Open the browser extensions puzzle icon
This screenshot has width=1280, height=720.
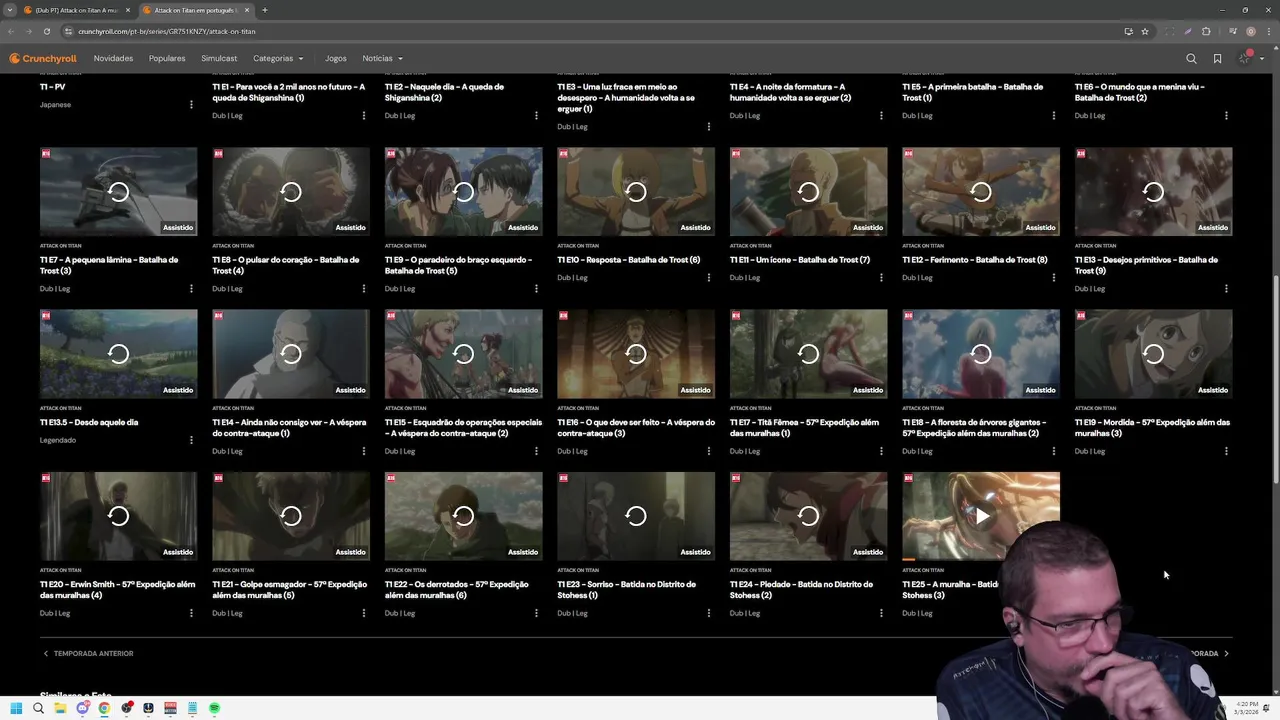pyautogui.click(x=1206, y=31)
